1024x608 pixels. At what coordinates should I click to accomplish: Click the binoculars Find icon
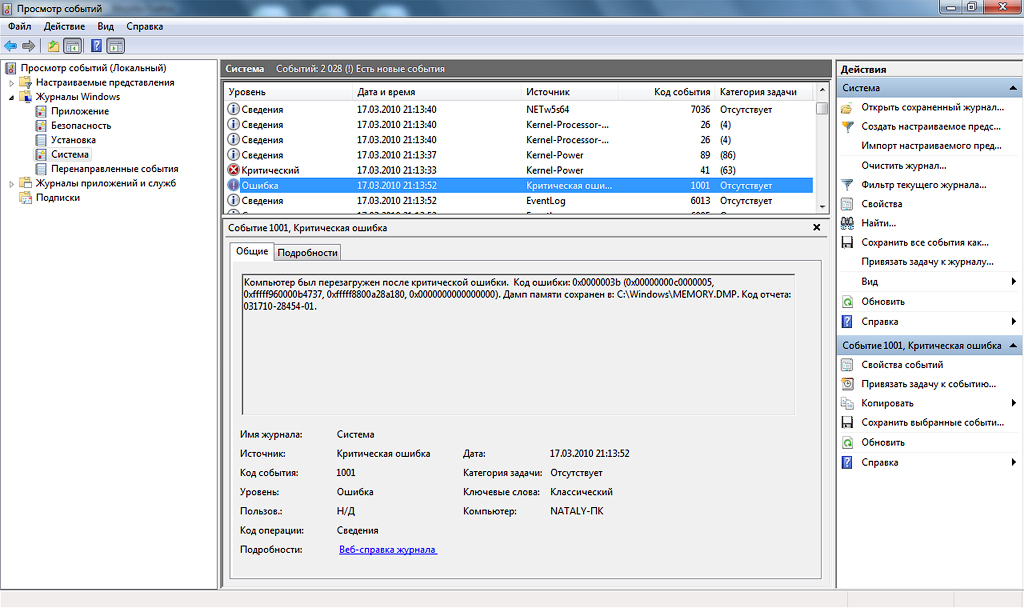tap(847, 223)
